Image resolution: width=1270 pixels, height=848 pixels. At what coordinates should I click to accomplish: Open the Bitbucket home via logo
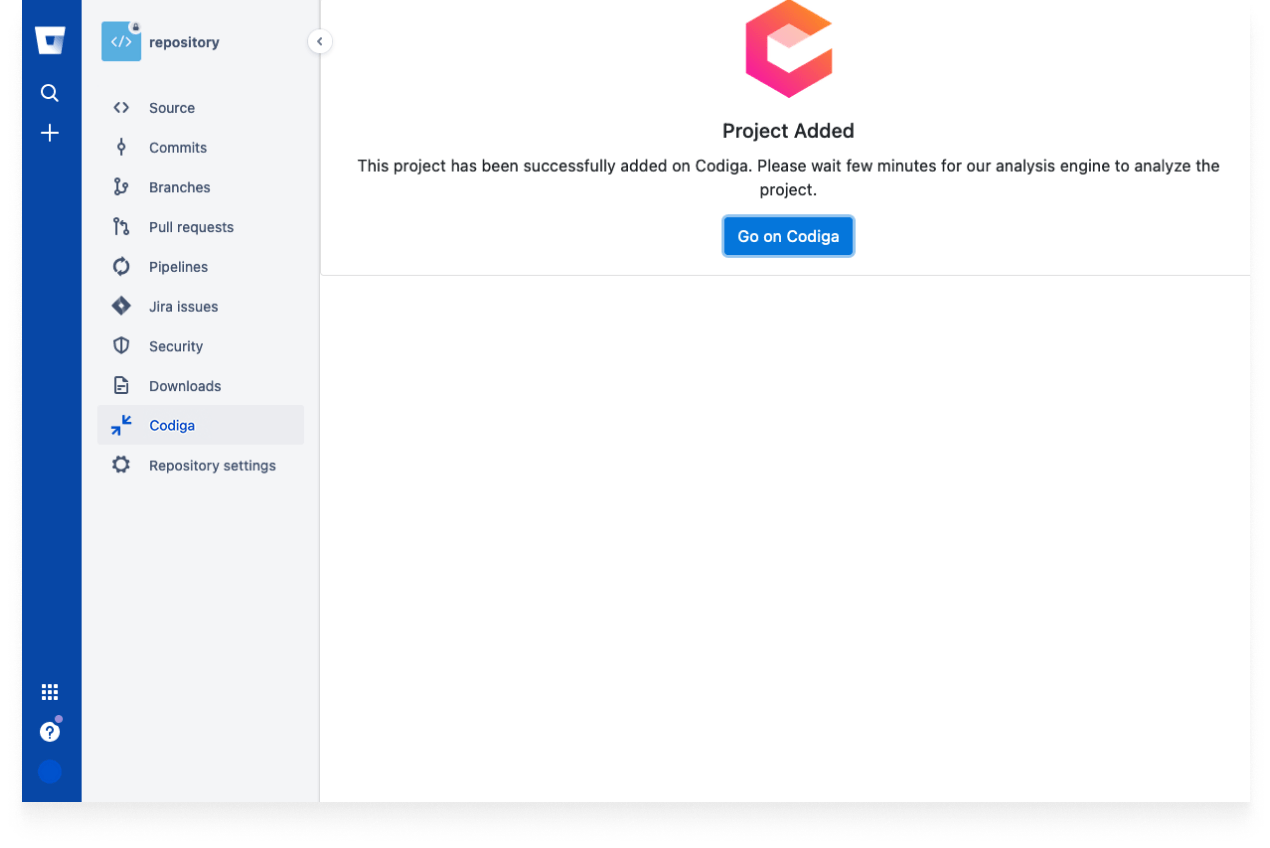pyautogui.click(x=50, y=39)
